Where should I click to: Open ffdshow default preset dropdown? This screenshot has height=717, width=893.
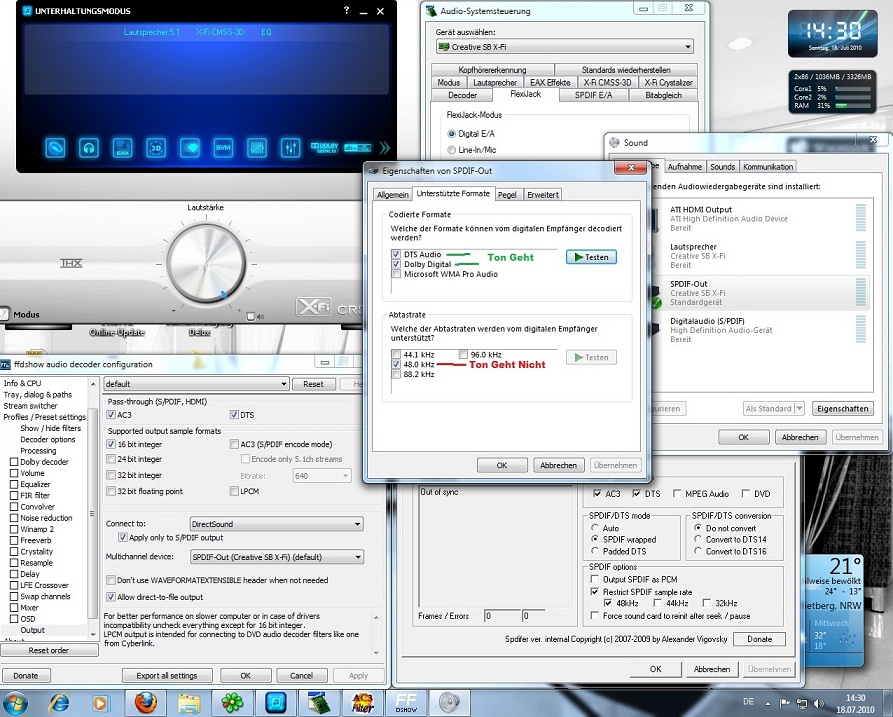point(196,384)
